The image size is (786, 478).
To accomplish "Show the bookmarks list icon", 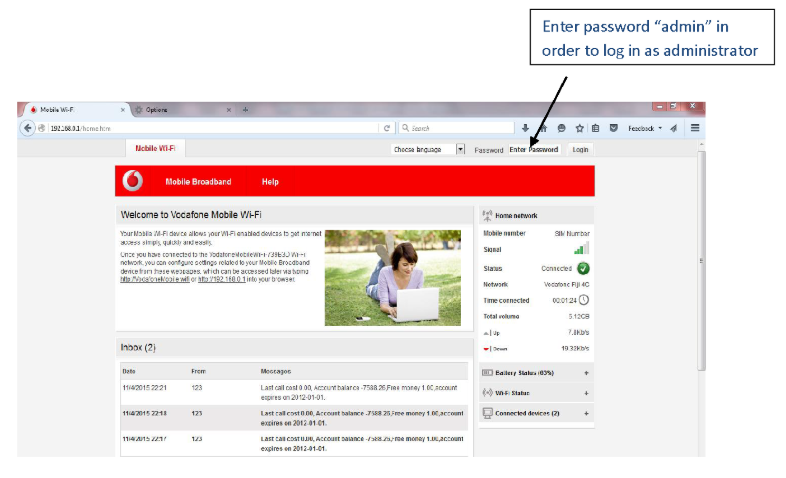I will tap(596, 128).
